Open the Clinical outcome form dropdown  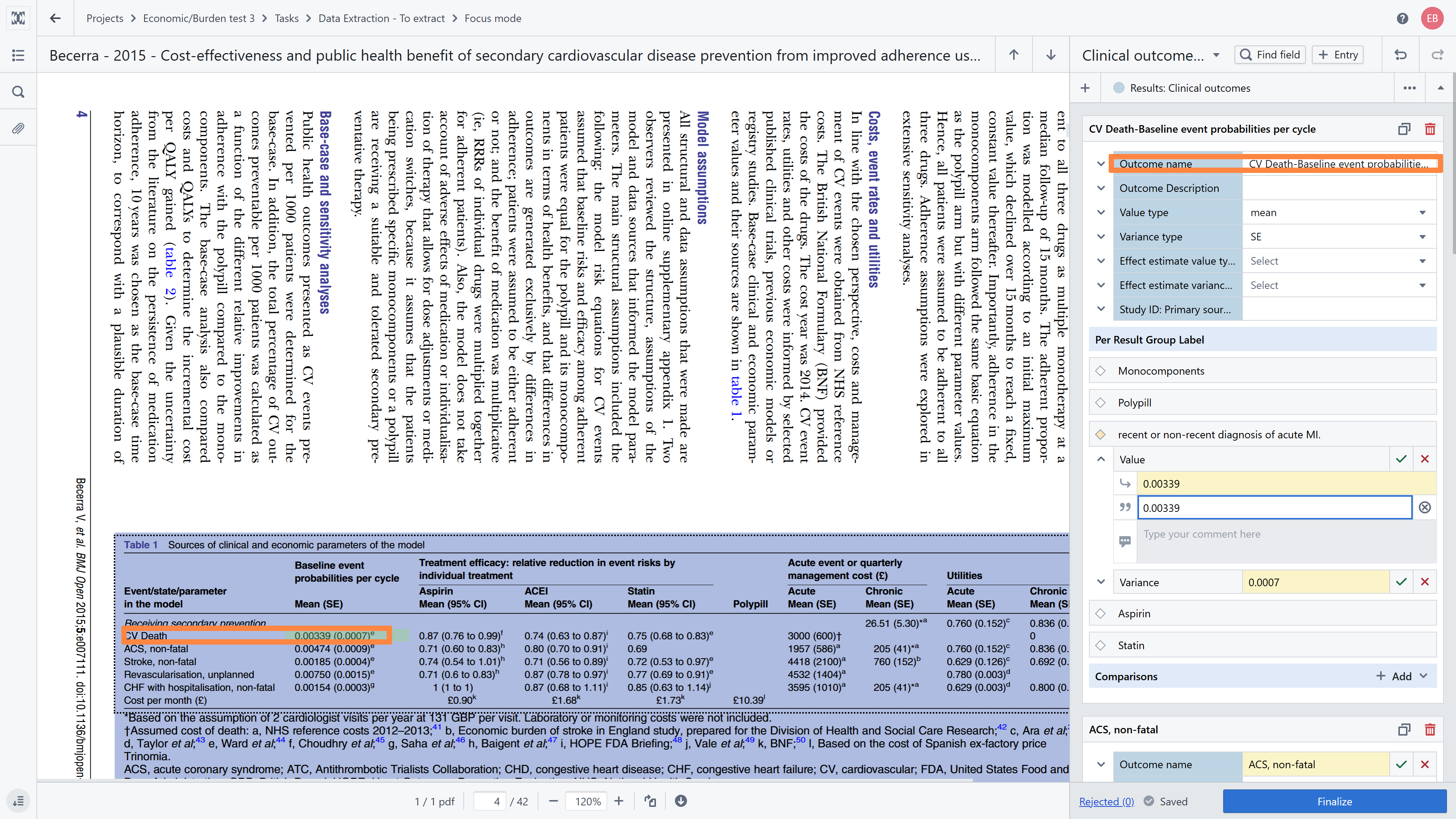pyautogui.click(x=1216, y=55)
